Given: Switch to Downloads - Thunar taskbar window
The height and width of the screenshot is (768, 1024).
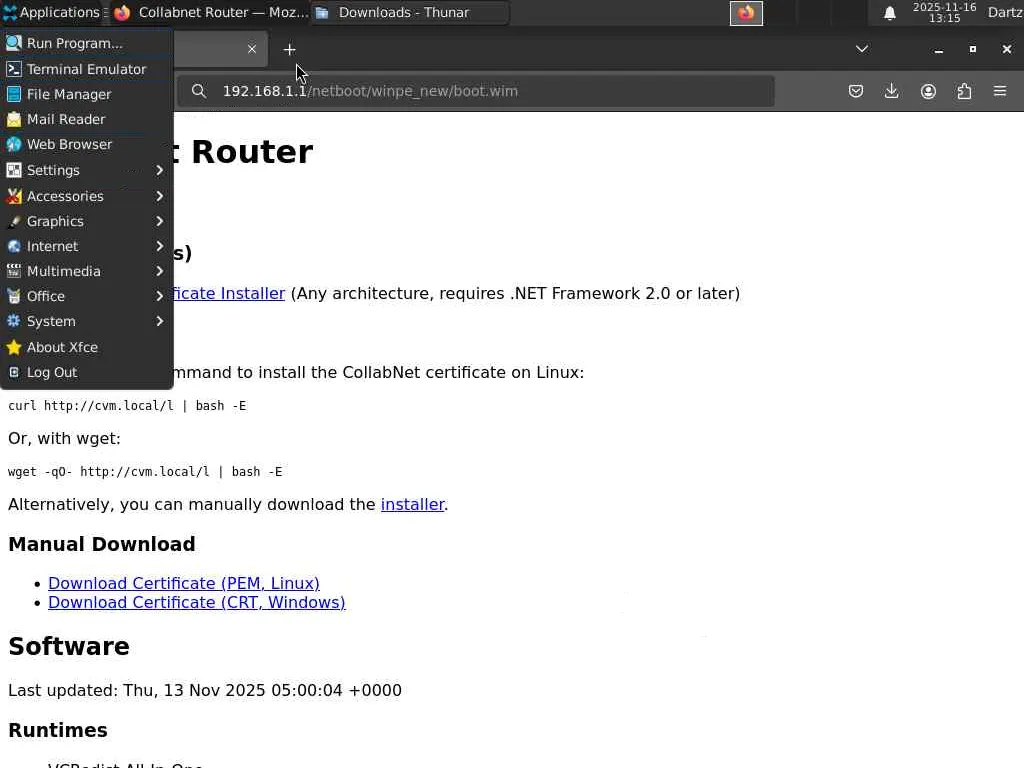Looking at the screenshot, I should pos(410,12).
